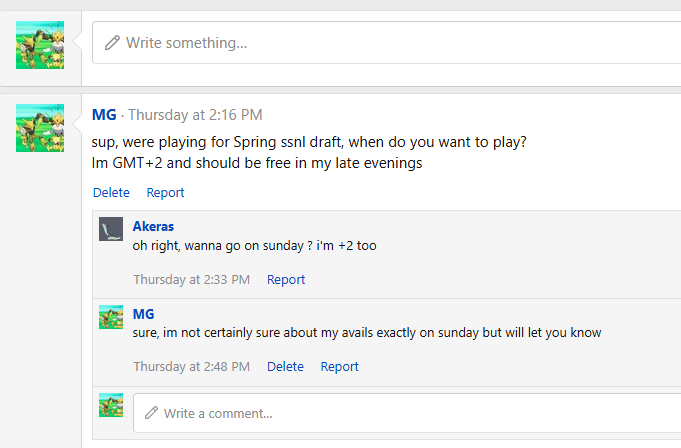Screen dimensions: 681x448
Task: Click the pencil icon in Write something box
Action: pos(112,43)
